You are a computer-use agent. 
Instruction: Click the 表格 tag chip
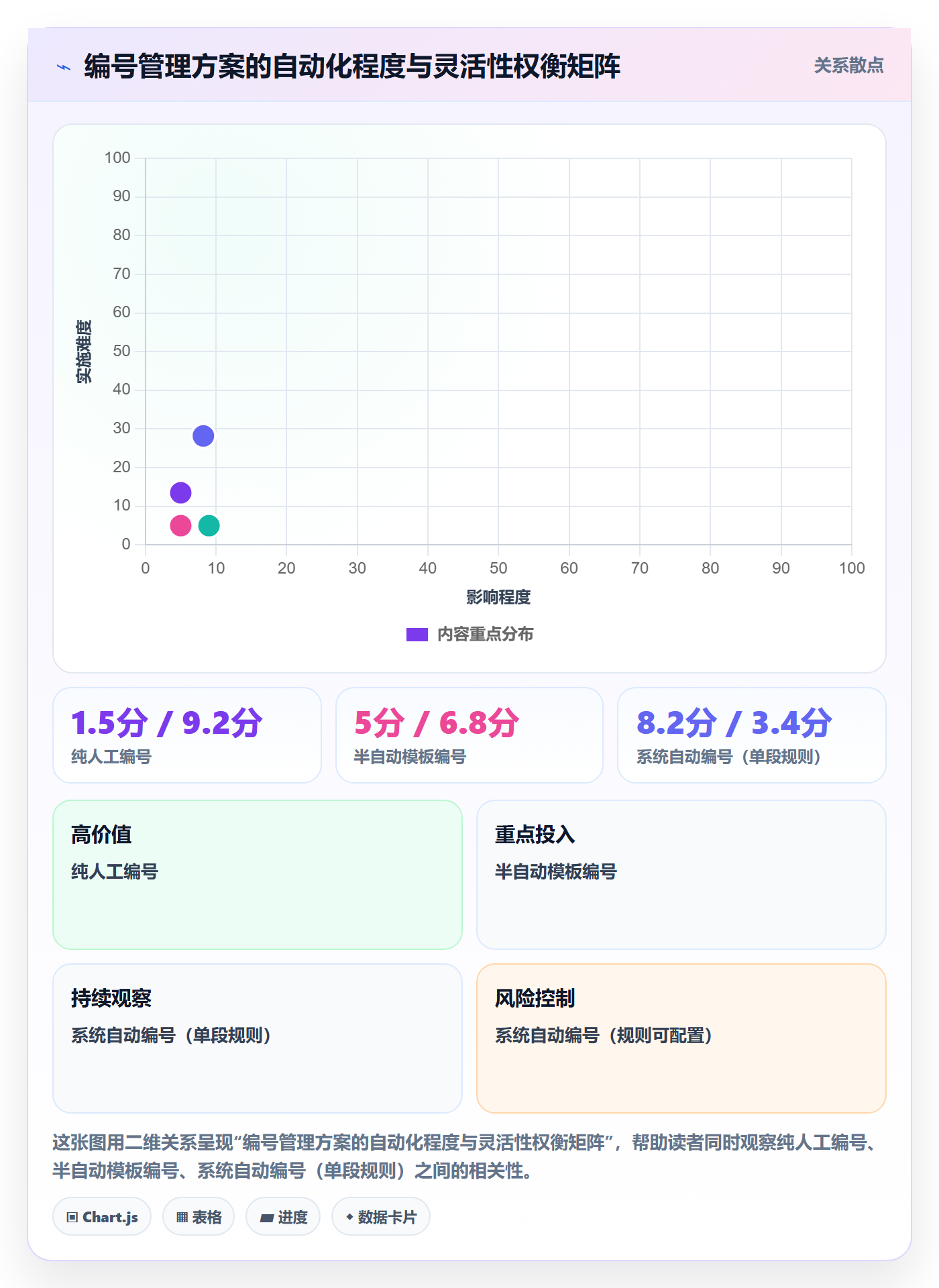pos(199,1217)
